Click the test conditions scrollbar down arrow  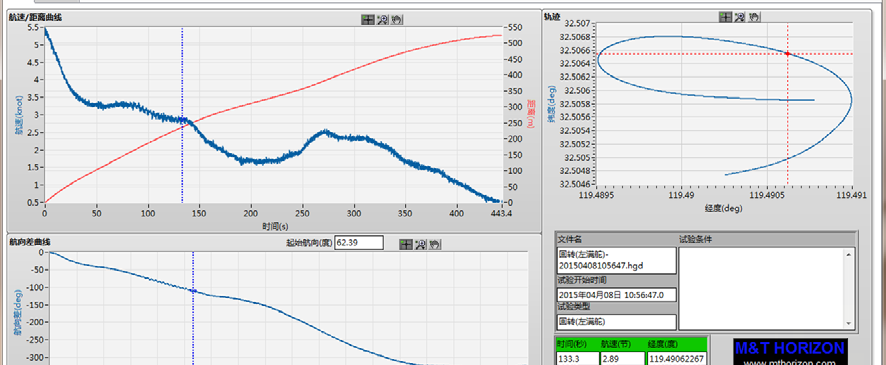(848, 324)
